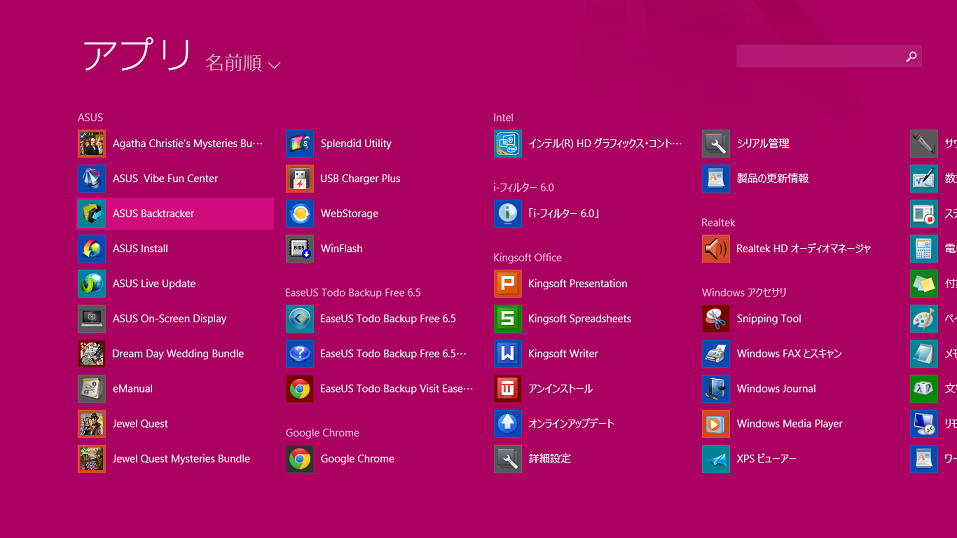
Task: Launch Kingsoft Writer icon
Action: tap(508, 354)
